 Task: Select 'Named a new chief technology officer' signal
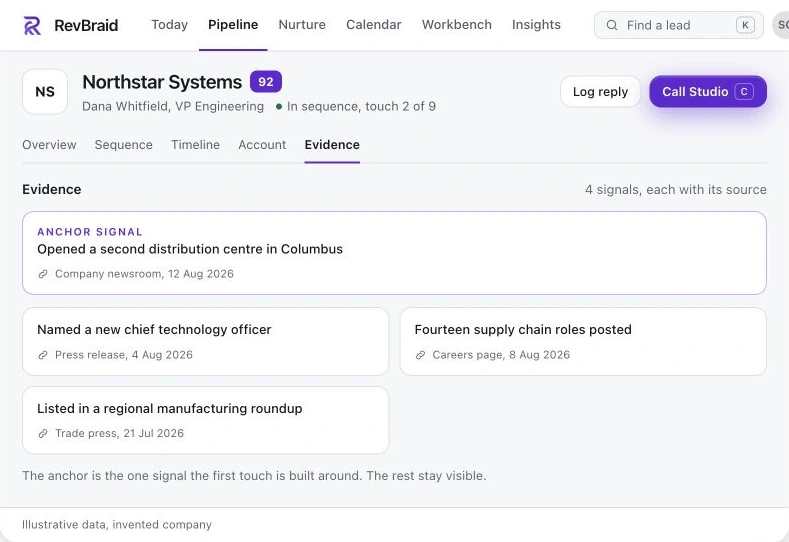(x=154, y=330)
